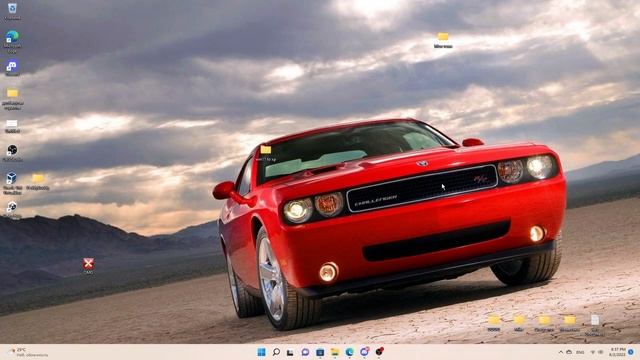The image size is (640, 360).
Task: Open the Windows Start menu
Action: 261,352
